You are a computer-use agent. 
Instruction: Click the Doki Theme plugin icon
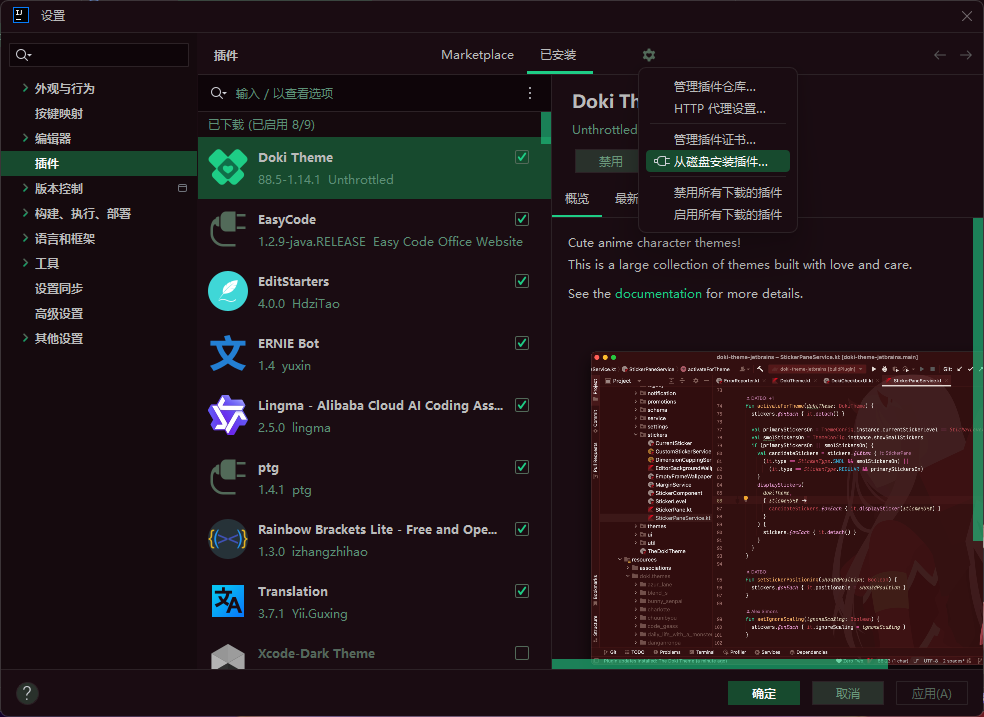[227, 167]
